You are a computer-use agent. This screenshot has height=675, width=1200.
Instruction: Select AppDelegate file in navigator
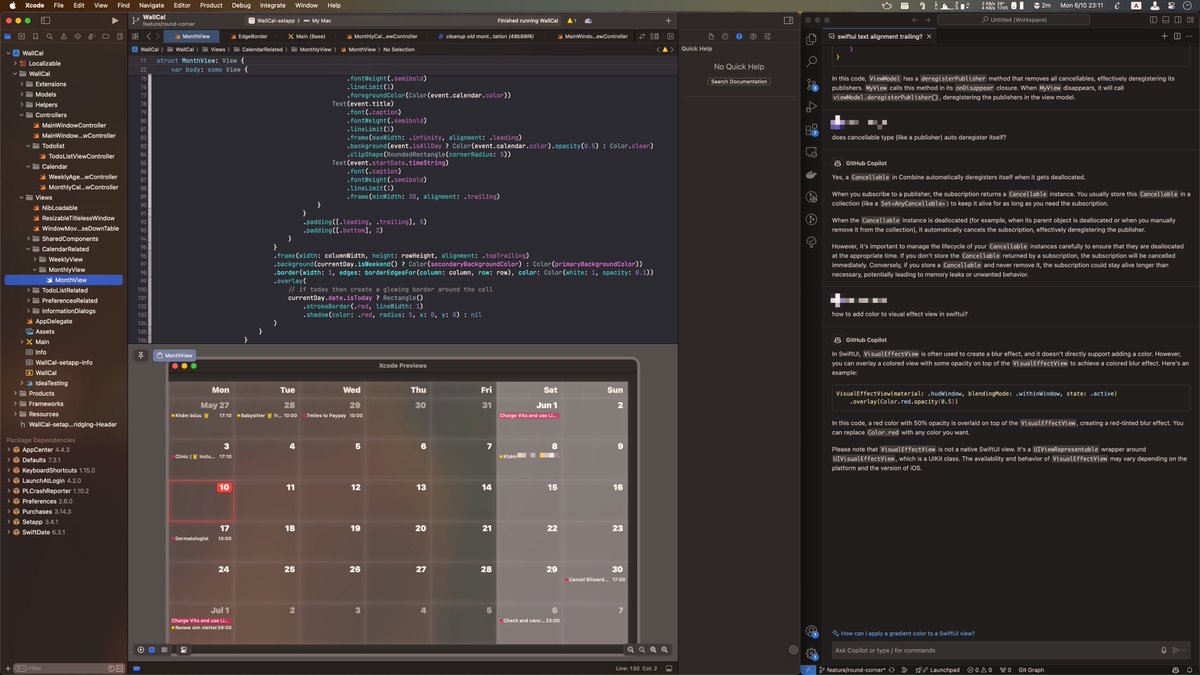pos(54,321)
